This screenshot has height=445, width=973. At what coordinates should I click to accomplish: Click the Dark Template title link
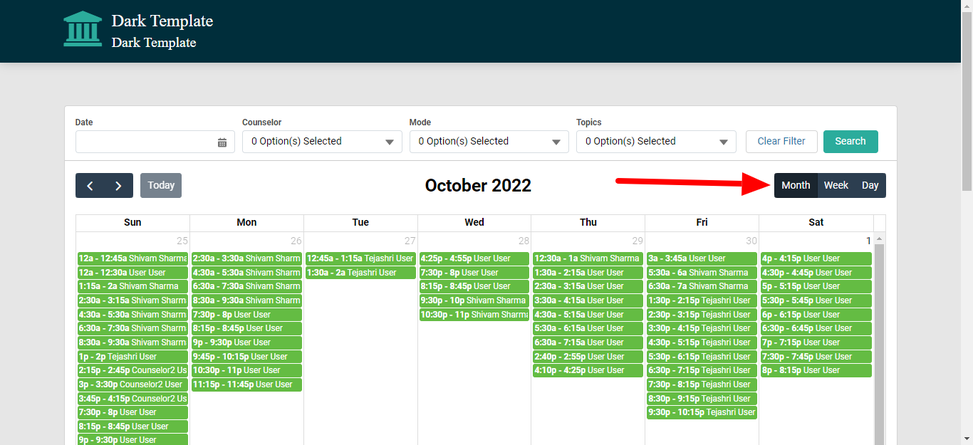click(x=162, y=21)
